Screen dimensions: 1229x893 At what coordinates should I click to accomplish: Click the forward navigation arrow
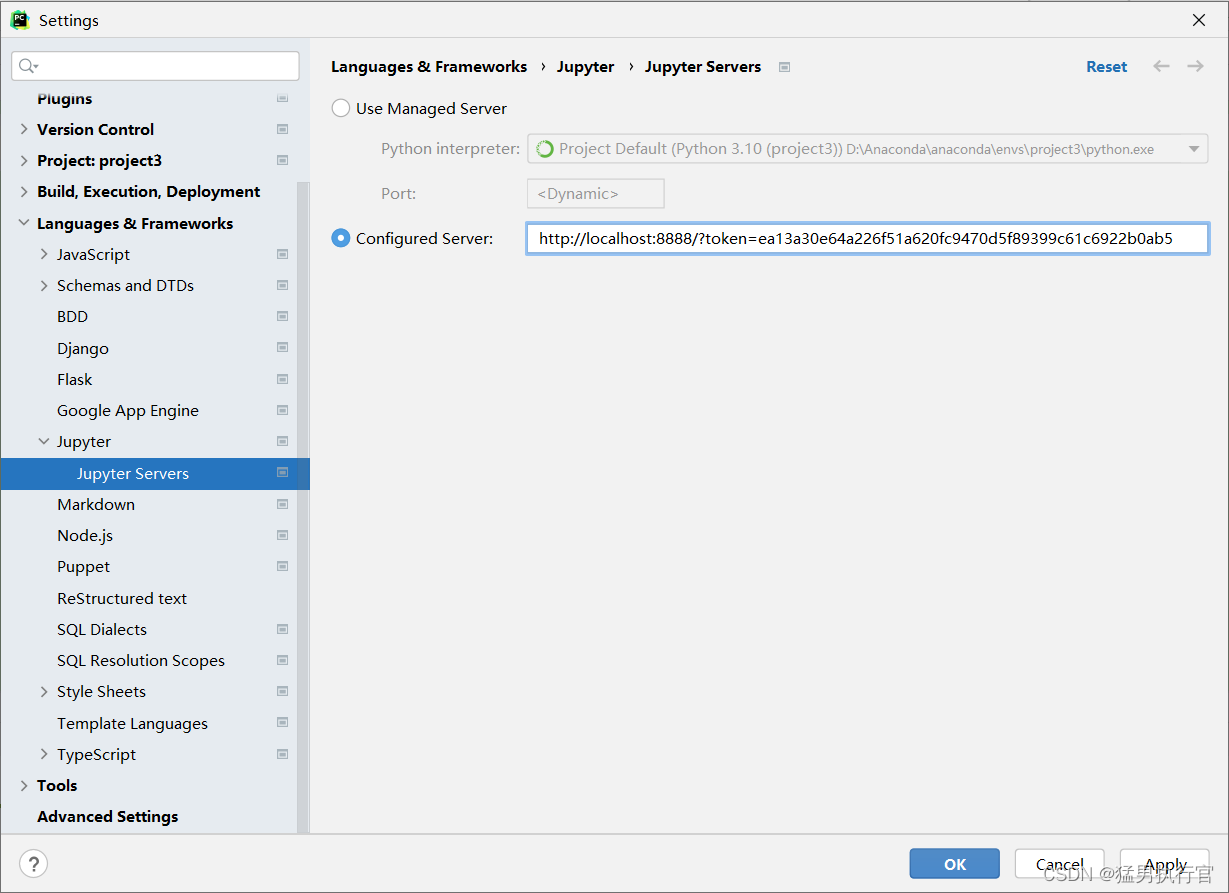point(1195,66)
